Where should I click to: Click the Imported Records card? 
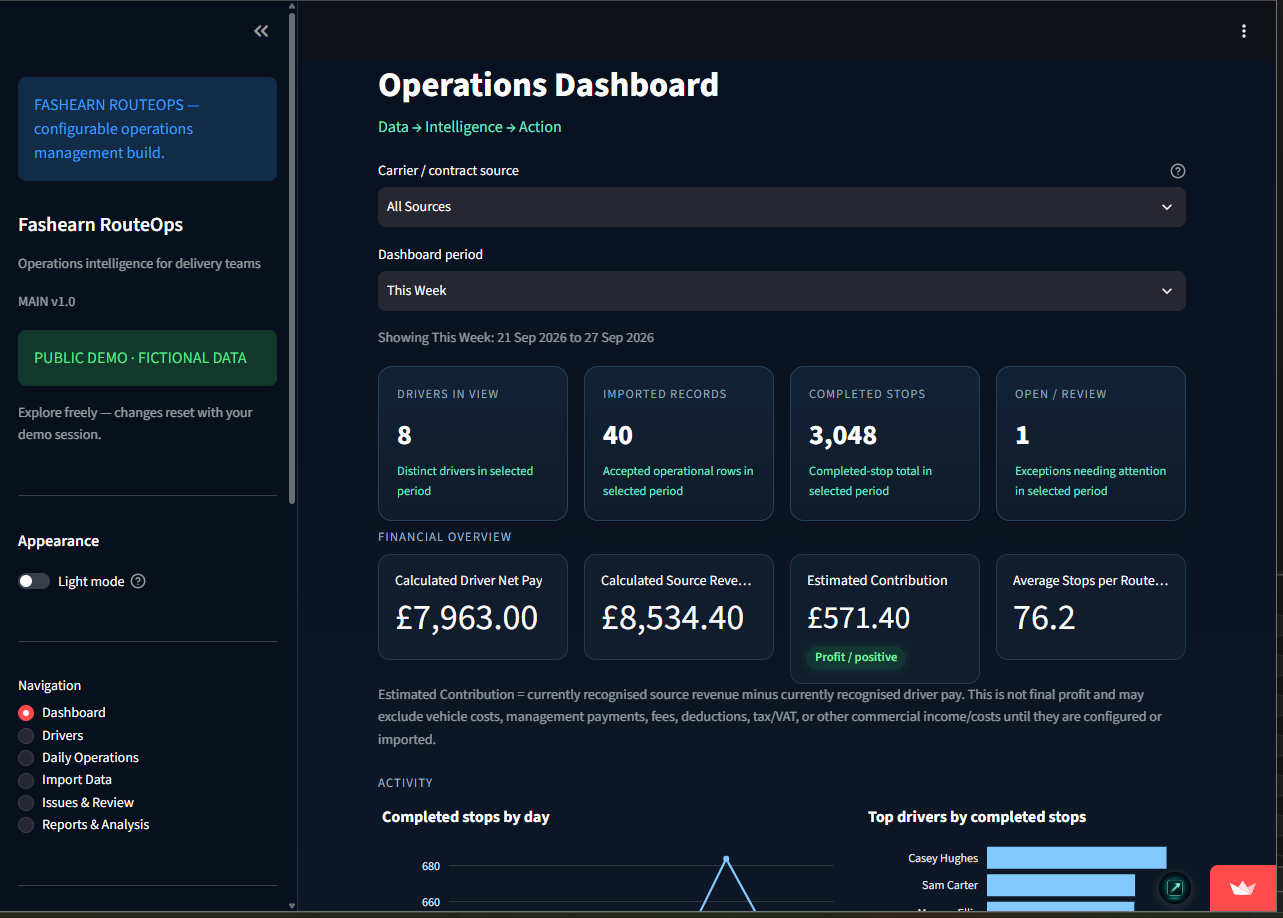(x=679, y=443)
